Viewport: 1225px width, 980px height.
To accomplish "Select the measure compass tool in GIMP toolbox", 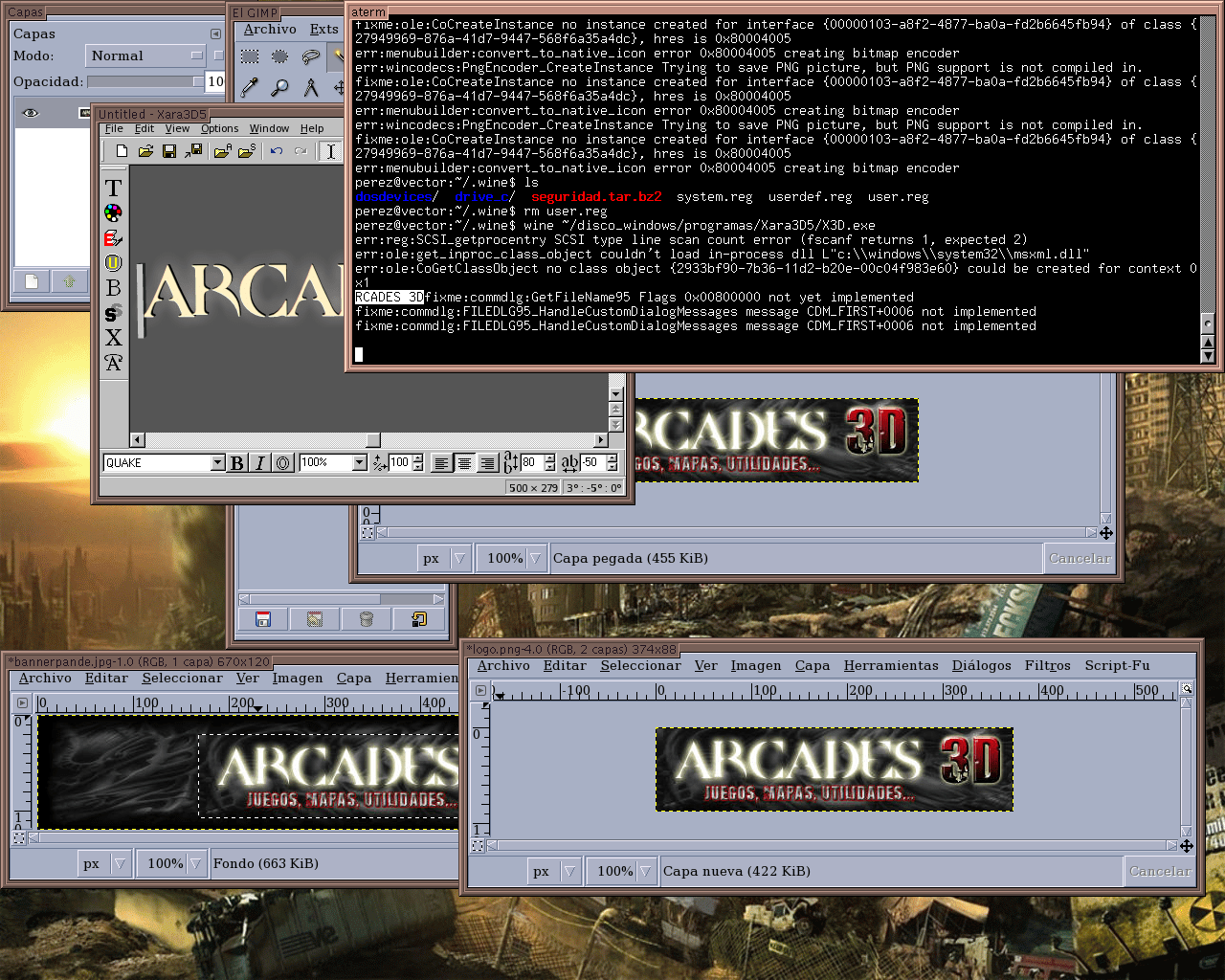I will (311, 87).
